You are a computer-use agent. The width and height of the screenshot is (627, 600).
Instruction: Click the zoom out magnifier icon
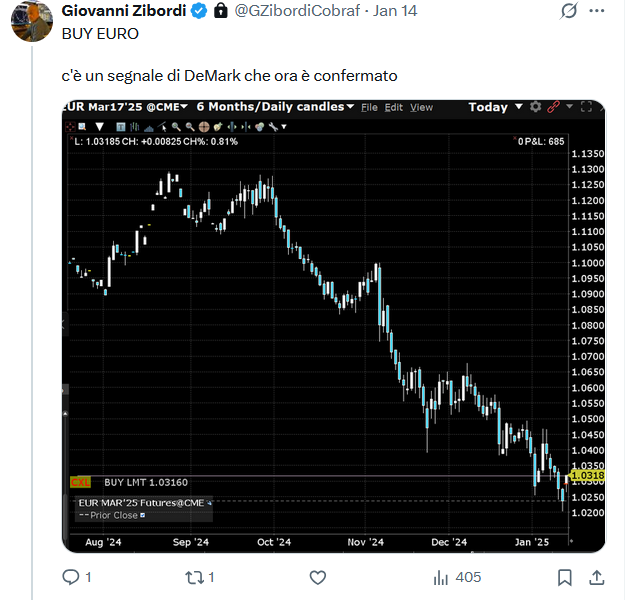pyautogui.click(x=190, y=127)
